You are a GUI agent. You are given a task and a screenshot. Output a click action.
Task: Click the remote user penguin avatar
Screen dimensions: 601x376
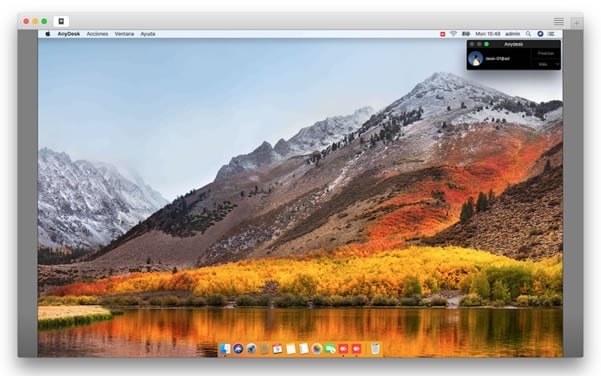click(476, 59)
